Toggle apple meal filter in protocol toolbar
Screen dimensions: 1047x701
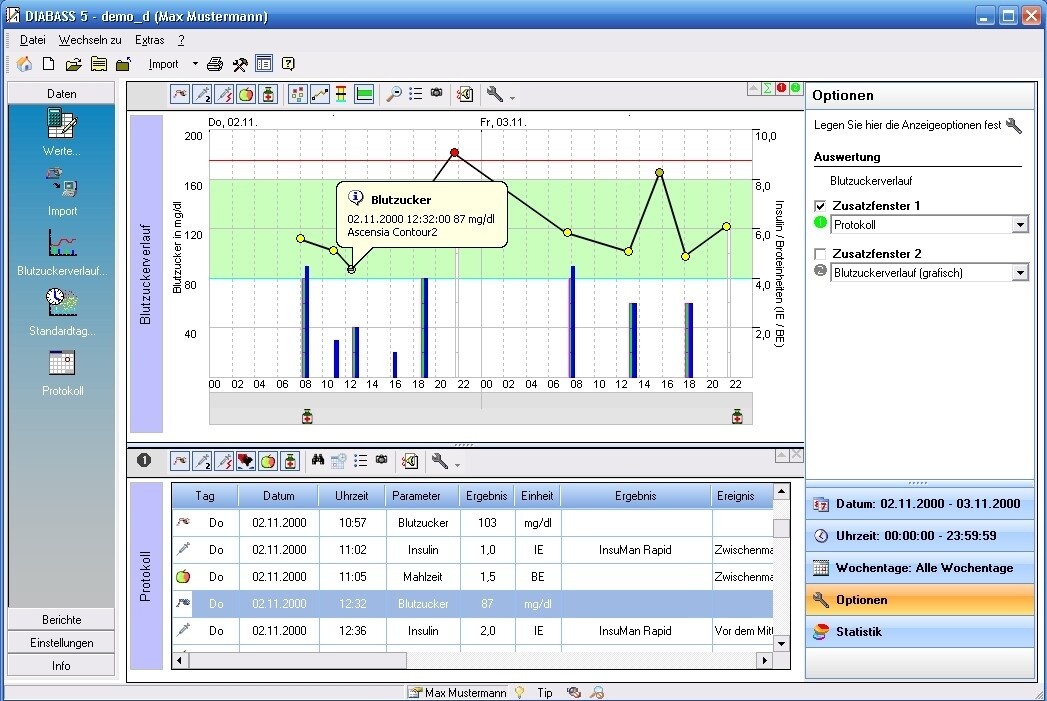click(x=268, y=461)
